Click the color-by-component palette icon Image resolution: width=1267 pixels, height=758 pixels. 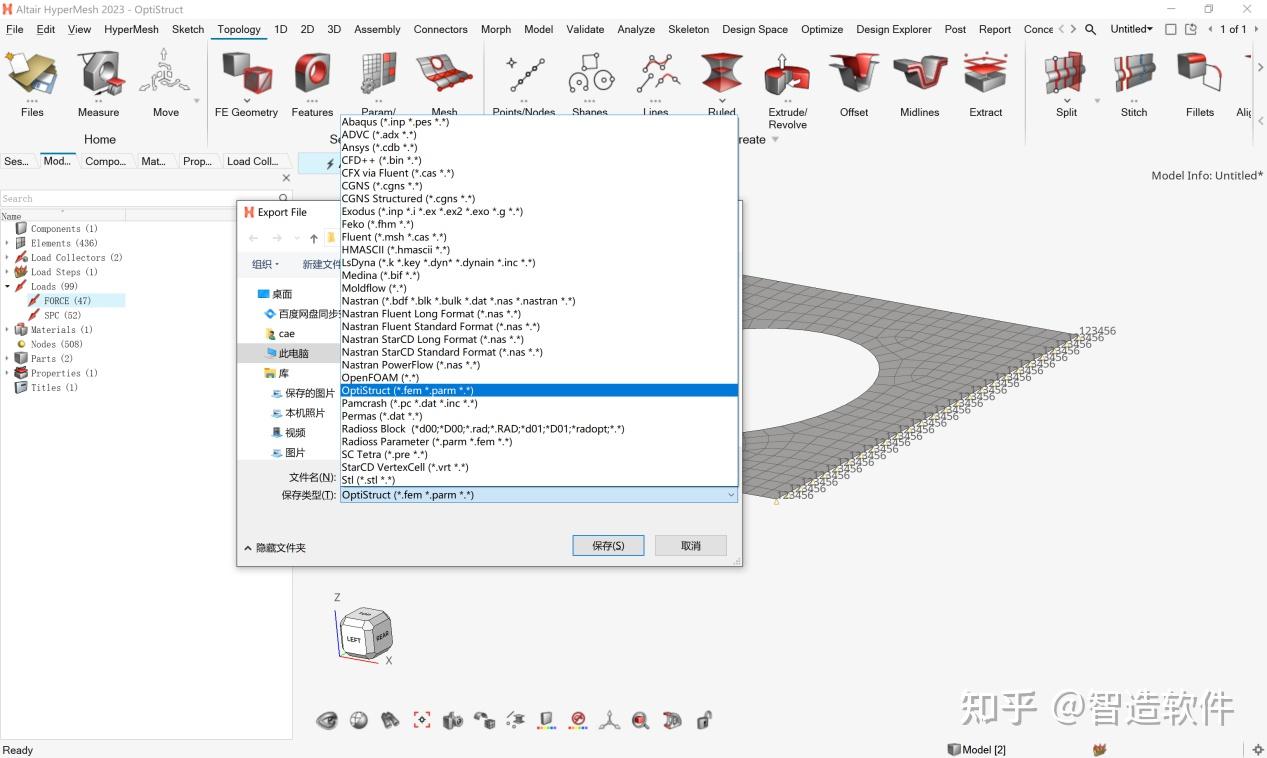(545, 720)
